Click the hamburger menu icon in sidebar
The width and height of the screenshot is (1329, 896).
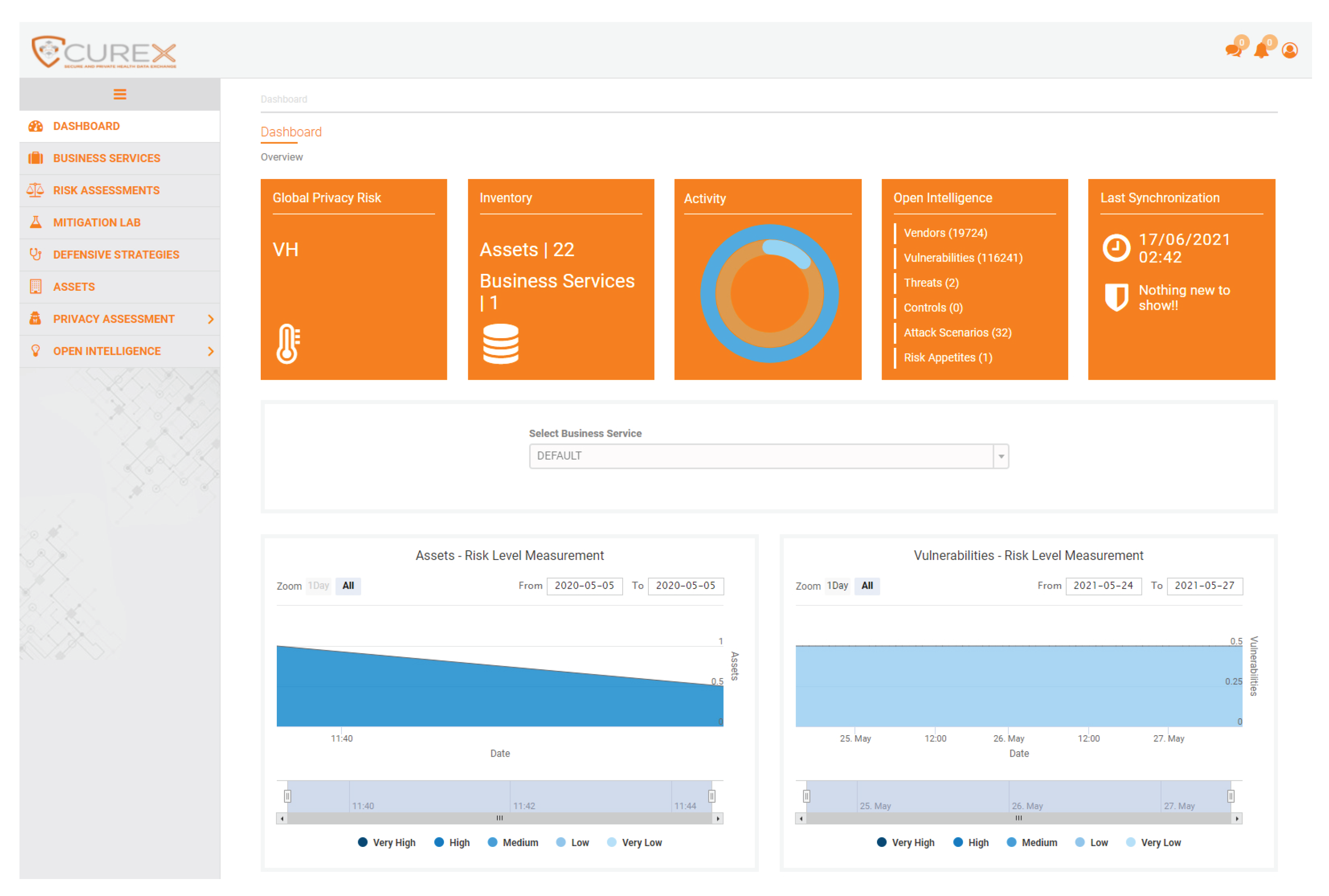(119, 94)
